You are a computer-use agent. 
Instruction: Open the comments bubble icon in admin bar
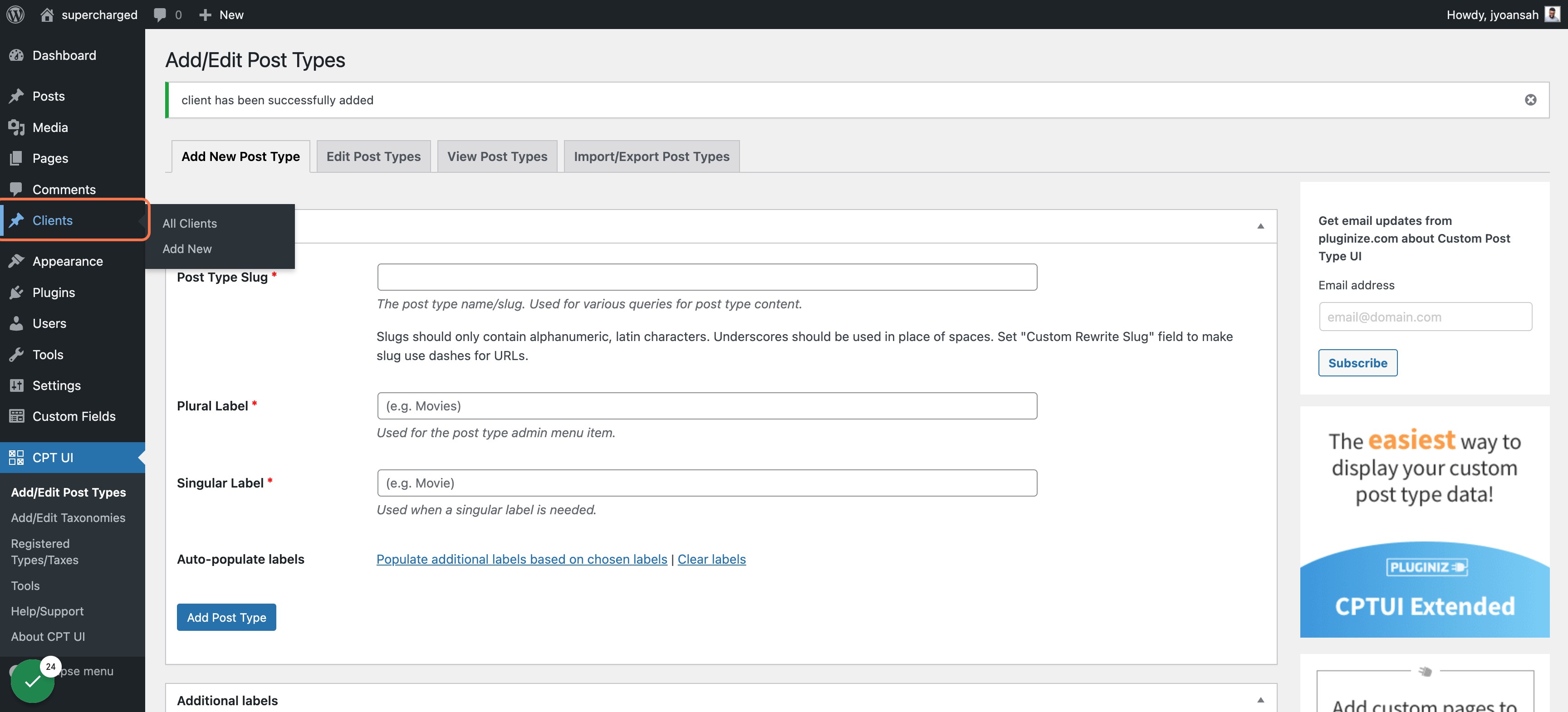point(160,15)
